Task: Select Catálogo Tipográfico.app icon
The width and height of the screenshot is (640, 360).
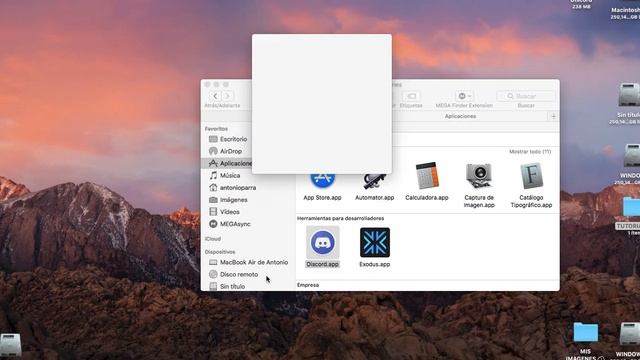Action: click(x=531, y=176)
